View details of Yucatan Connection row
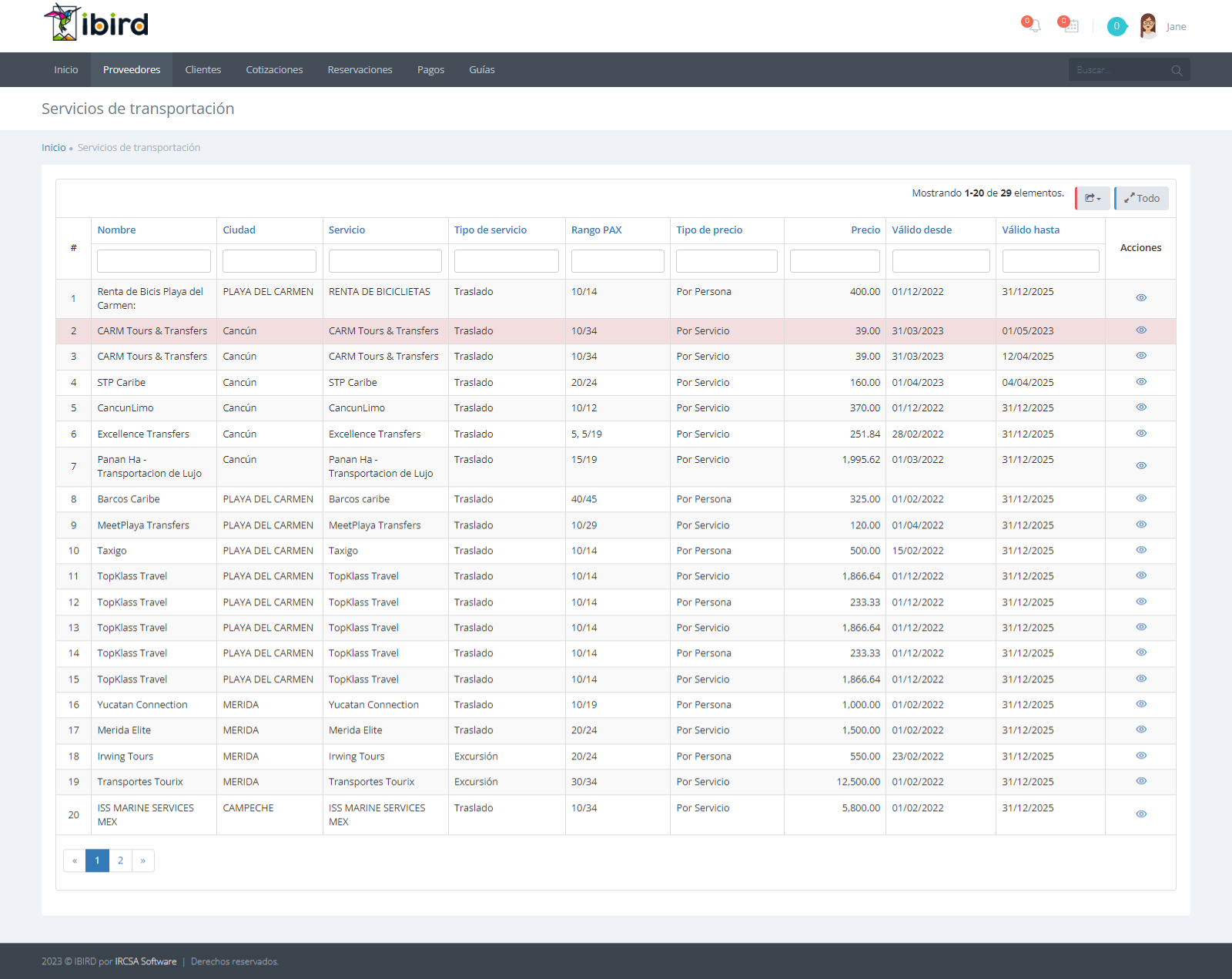Image resolution: width=1232 pixels, height=979 pixels. [1141, 703]
